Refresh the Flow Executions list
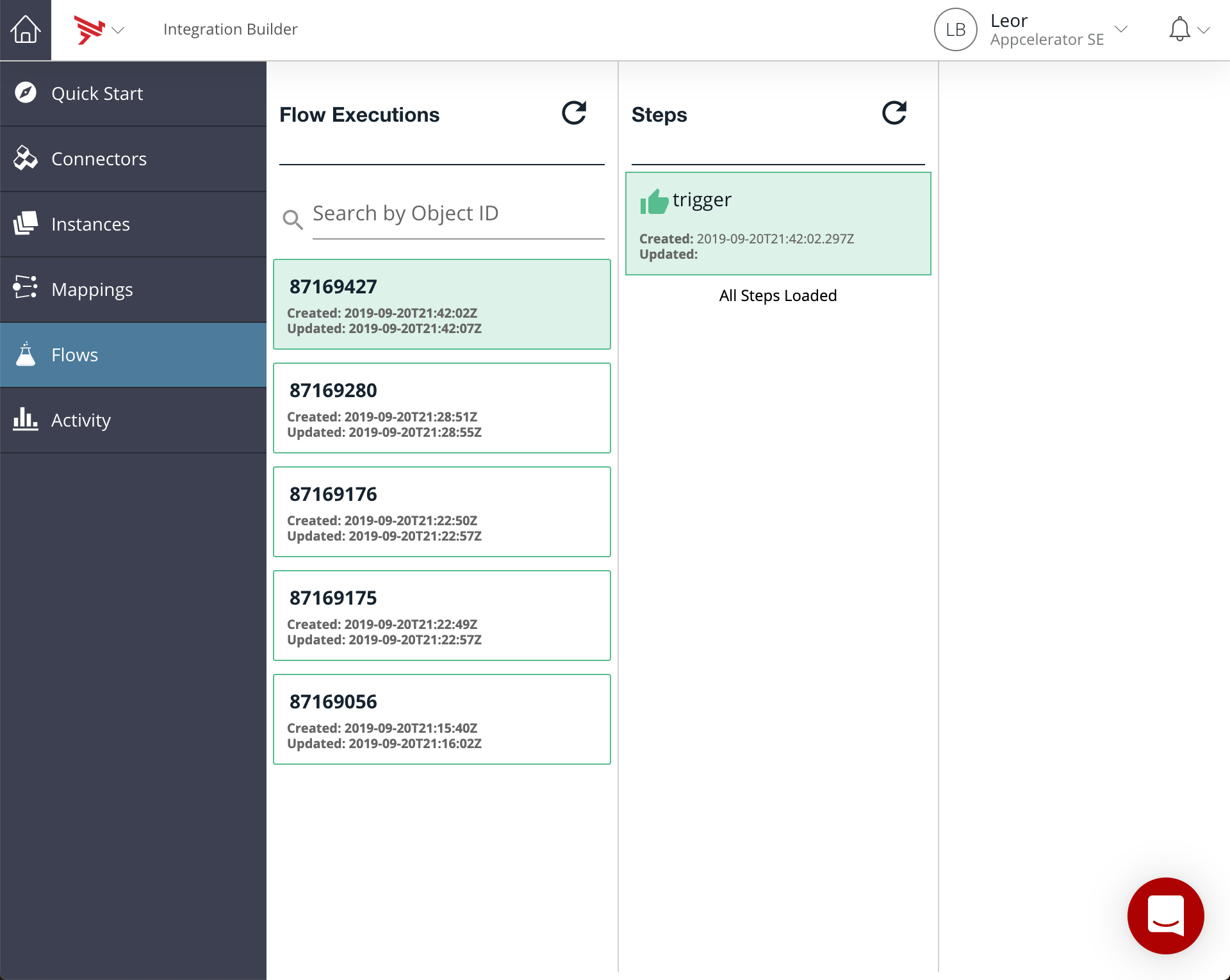Image resolution: width=1230 pixels, height=980 pixels. 574,113
